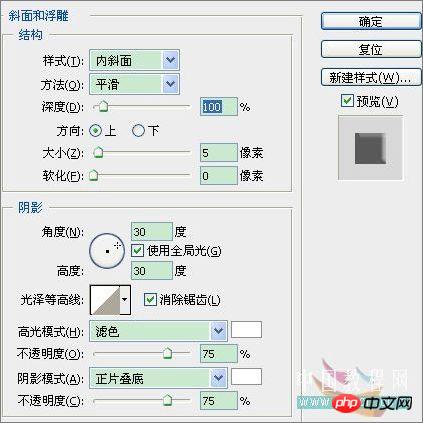Toggle the 使用全局光 checkbox

(137, 250)
